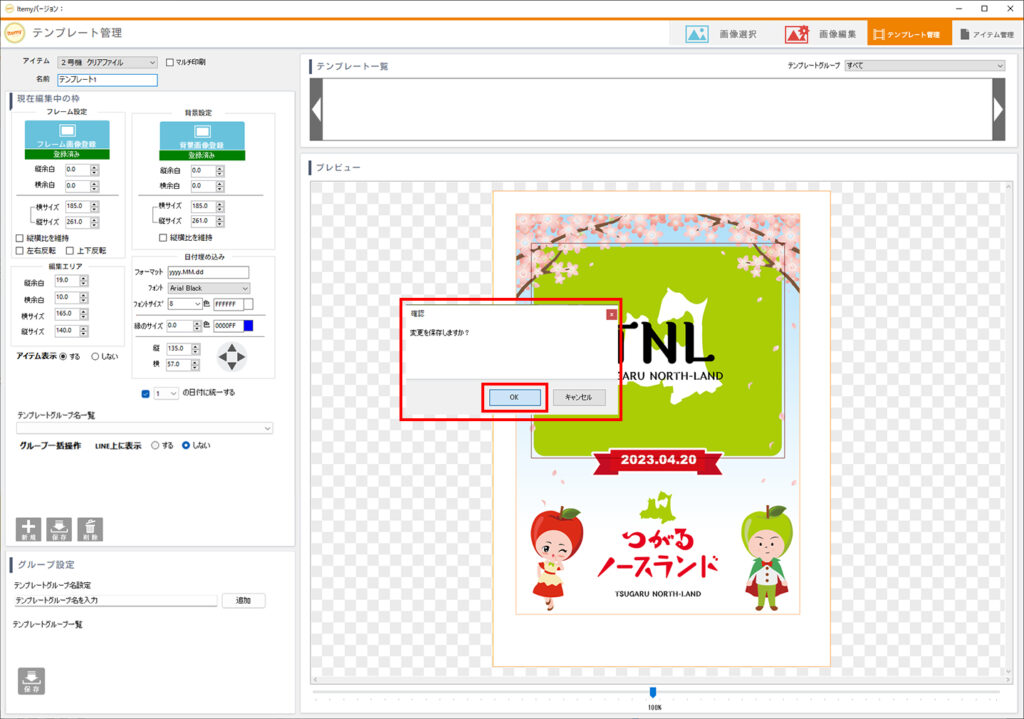This screenshot has width=1024, height=719.
Task: Switch to the 画像選択 tab
Action: 721,34
